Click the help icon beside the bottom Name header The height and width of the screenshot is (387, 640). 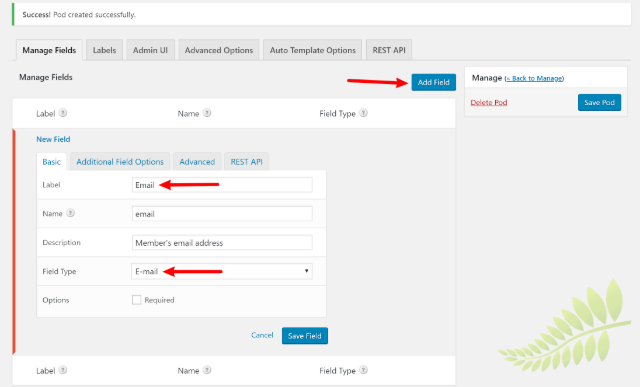tap(207, 370)
